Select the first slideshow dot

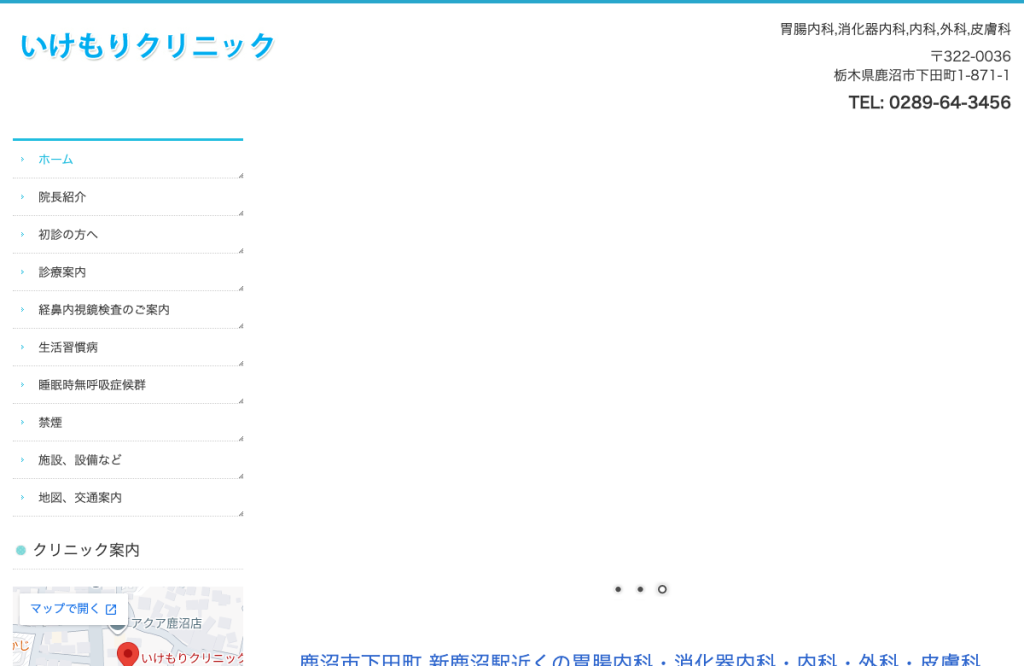618,589
